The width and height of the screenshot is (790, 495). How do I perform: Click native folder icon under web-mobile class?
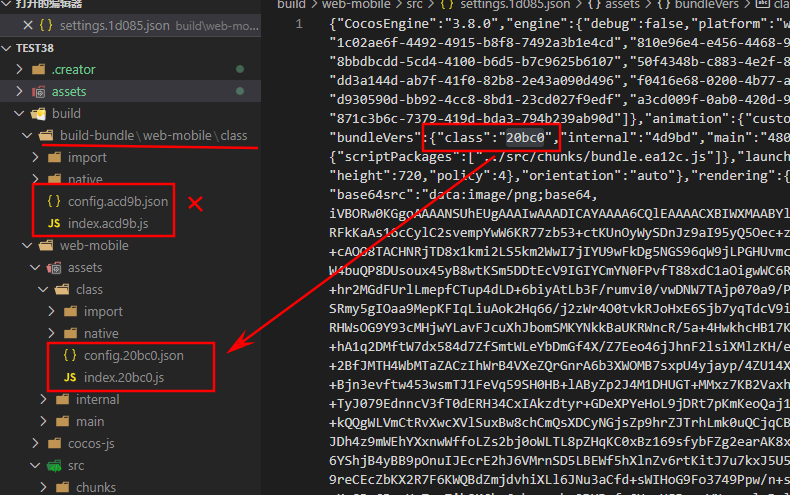click(x=71, y=333)
